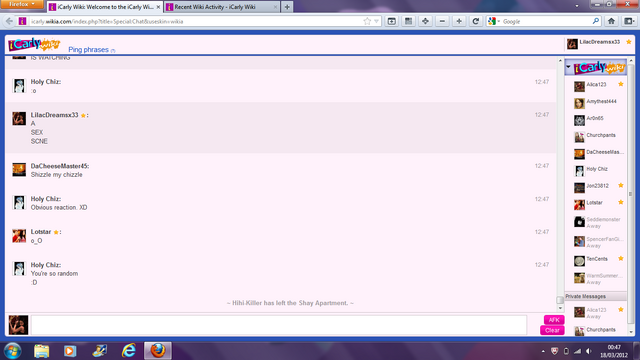The image size is (640, 360).
Task: Click the search magnifier icon
Action: click(596, 21)
